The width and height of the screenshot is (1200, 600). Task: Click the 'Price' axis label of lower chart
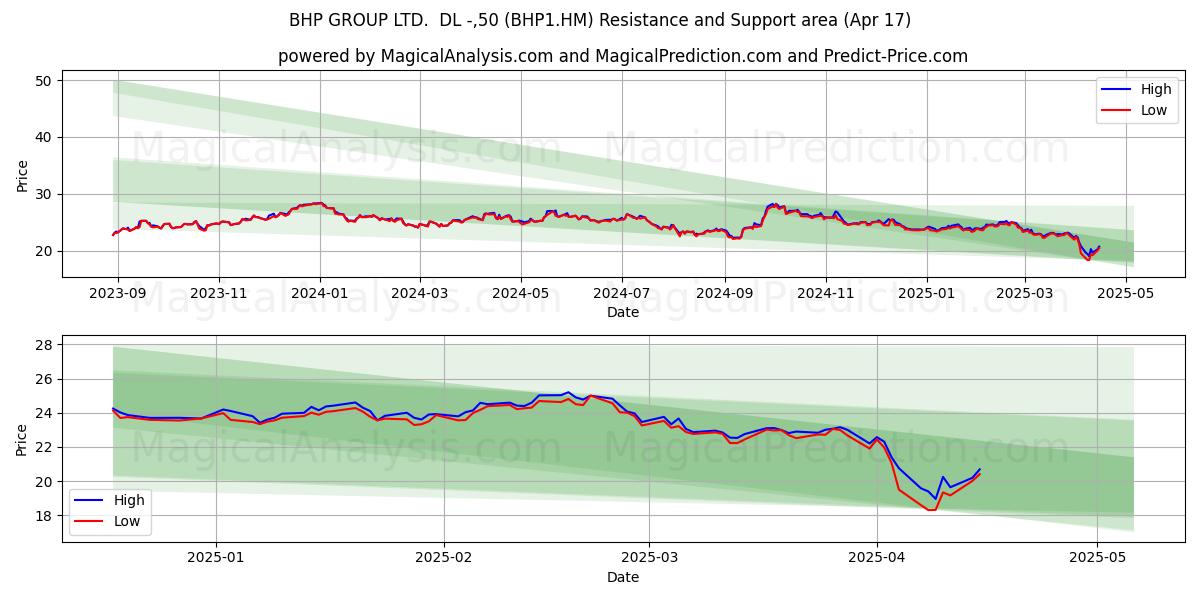coord(22,438)
